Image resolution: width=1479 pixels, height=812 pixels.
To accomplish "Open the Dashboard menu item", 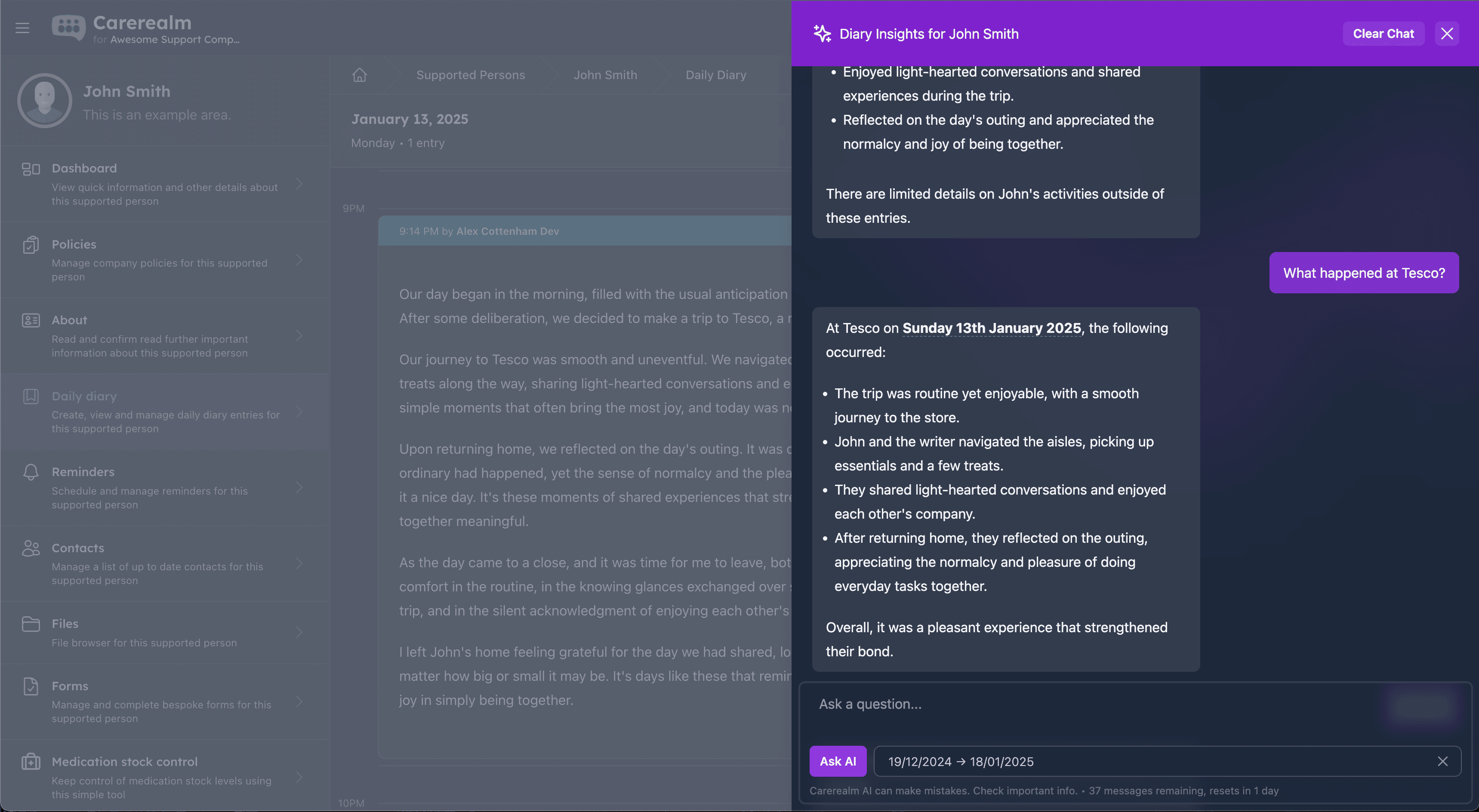I will [x=165, y=184].
